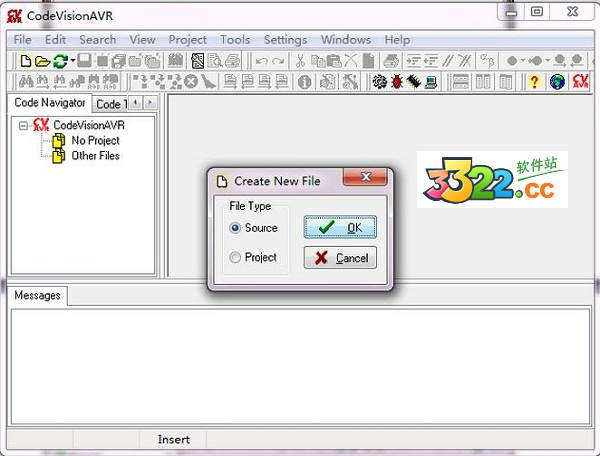Open the View menu
The height and width of the screenshot is (456, 600).
tap(142, 40)
